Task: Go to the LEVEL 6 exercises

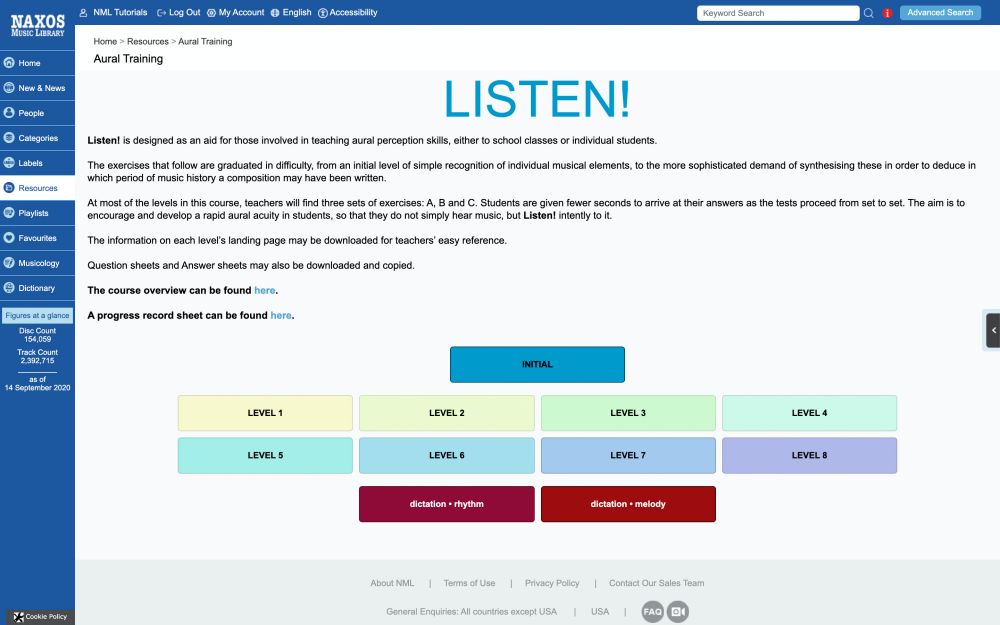Action: click(446, 455)
